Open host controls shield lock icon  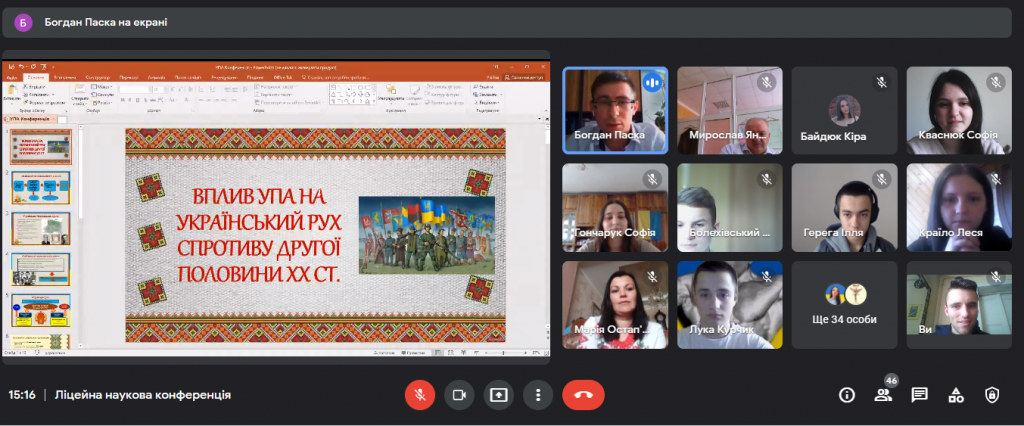[992, 395]
